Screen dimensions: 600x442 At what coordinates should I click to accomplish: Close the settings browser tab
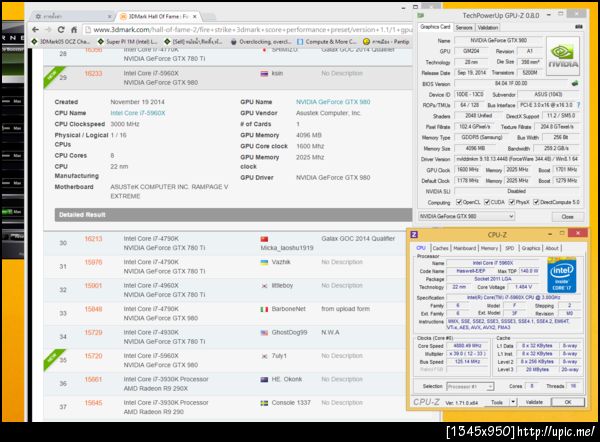click(x=109, y=16)
